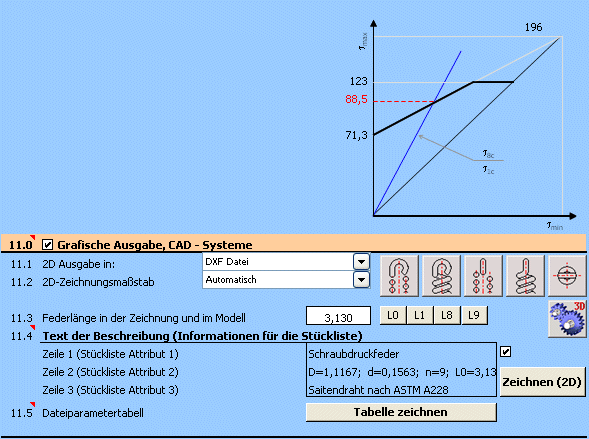The height and width of the screenshot is (439, 589).
Task: Open the 3D gears model icon
Action: (x=567, y=318)
